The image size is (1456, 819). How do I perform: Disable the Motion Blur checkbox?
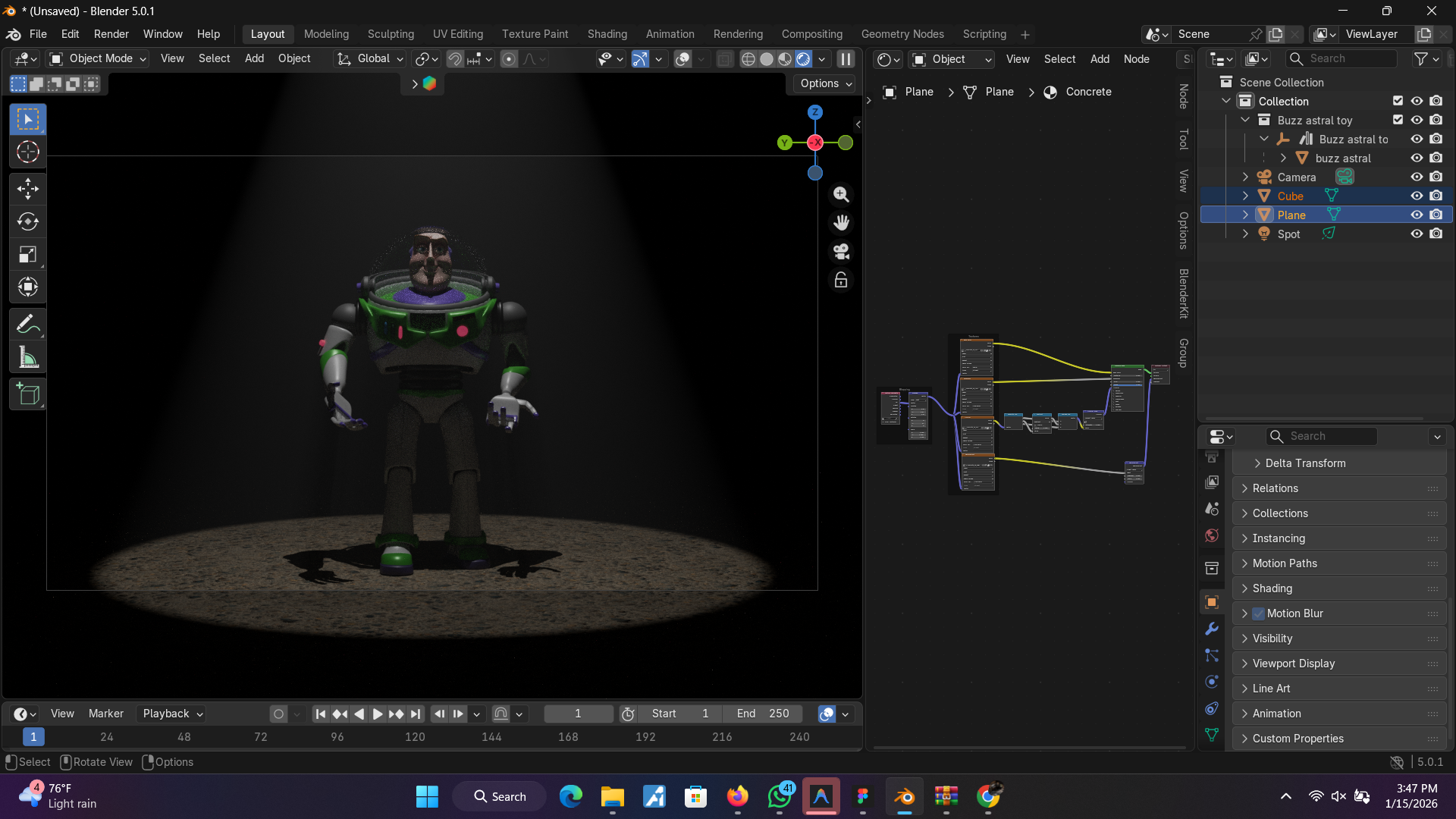[x=1258, y=613]
